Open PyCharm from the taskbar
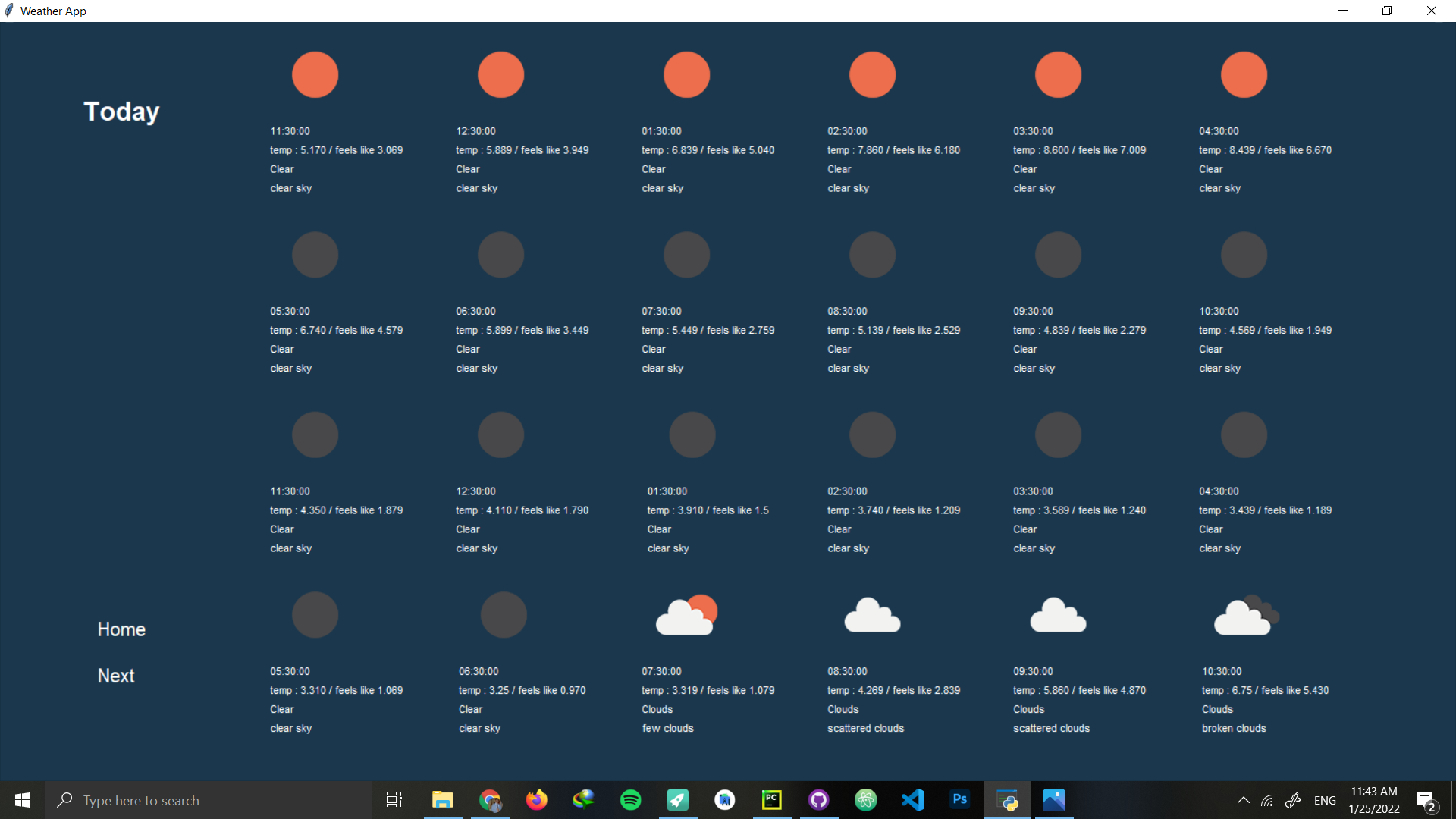Image resolution: width=1456 pixels, height=819 pixels. pos(771,799)
